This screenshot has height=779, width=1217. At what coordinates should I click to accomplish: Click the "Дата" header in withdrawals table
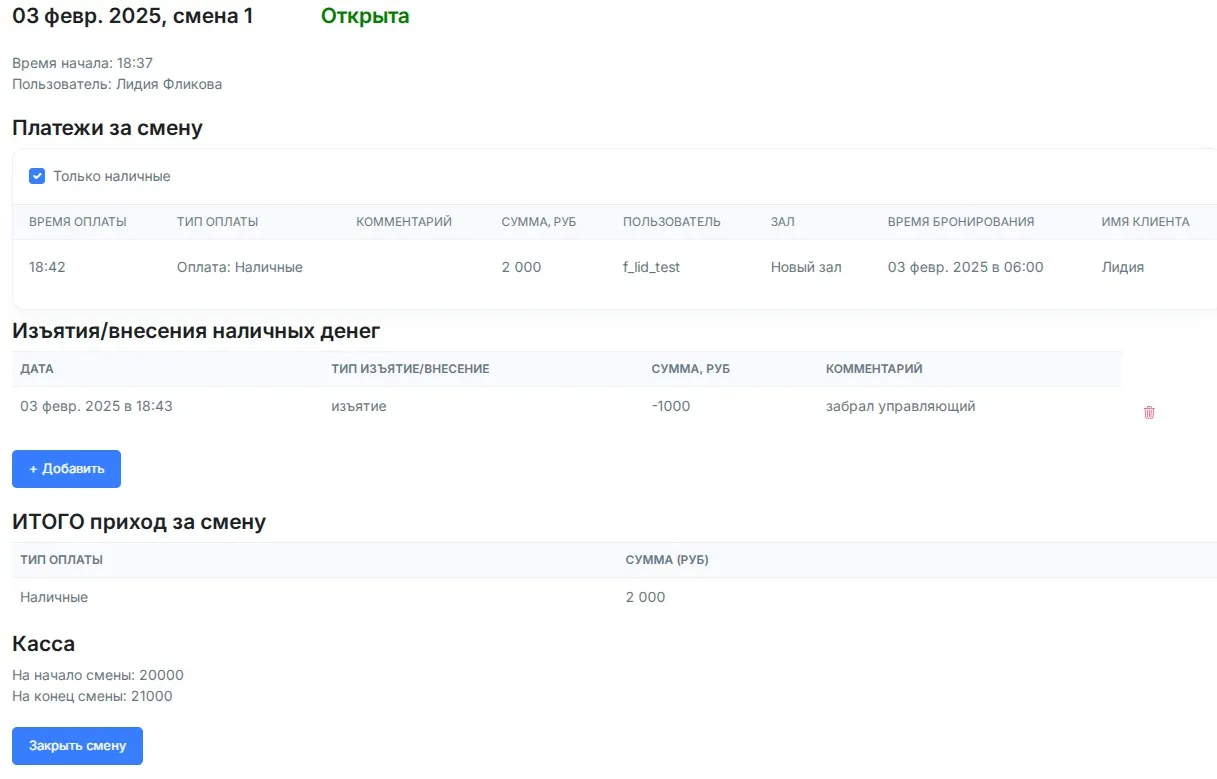37,369
